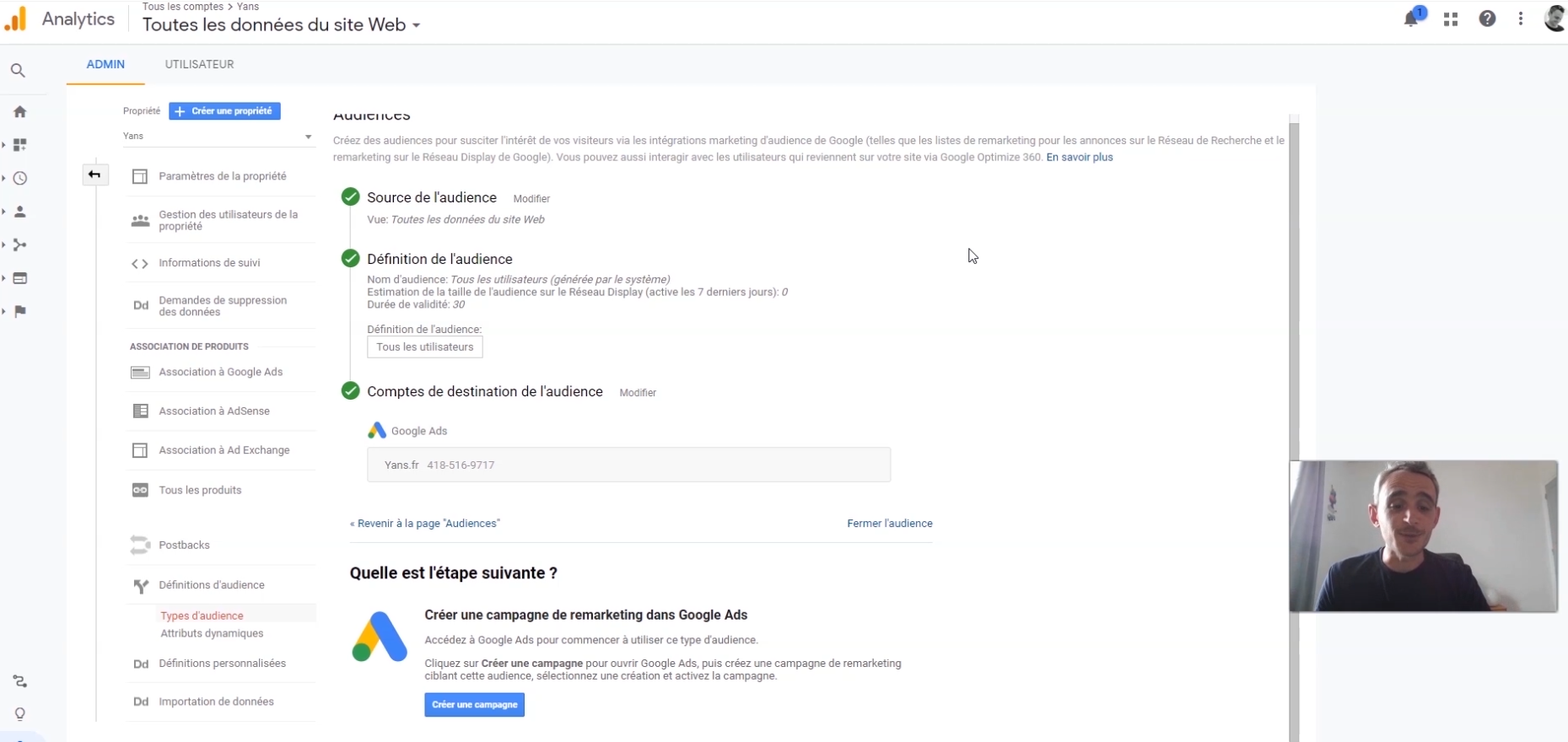The width and height of the screenshot is (1568, 742).
Task: Open Behavior icon in left sidebar
Action: coord(20,278)
